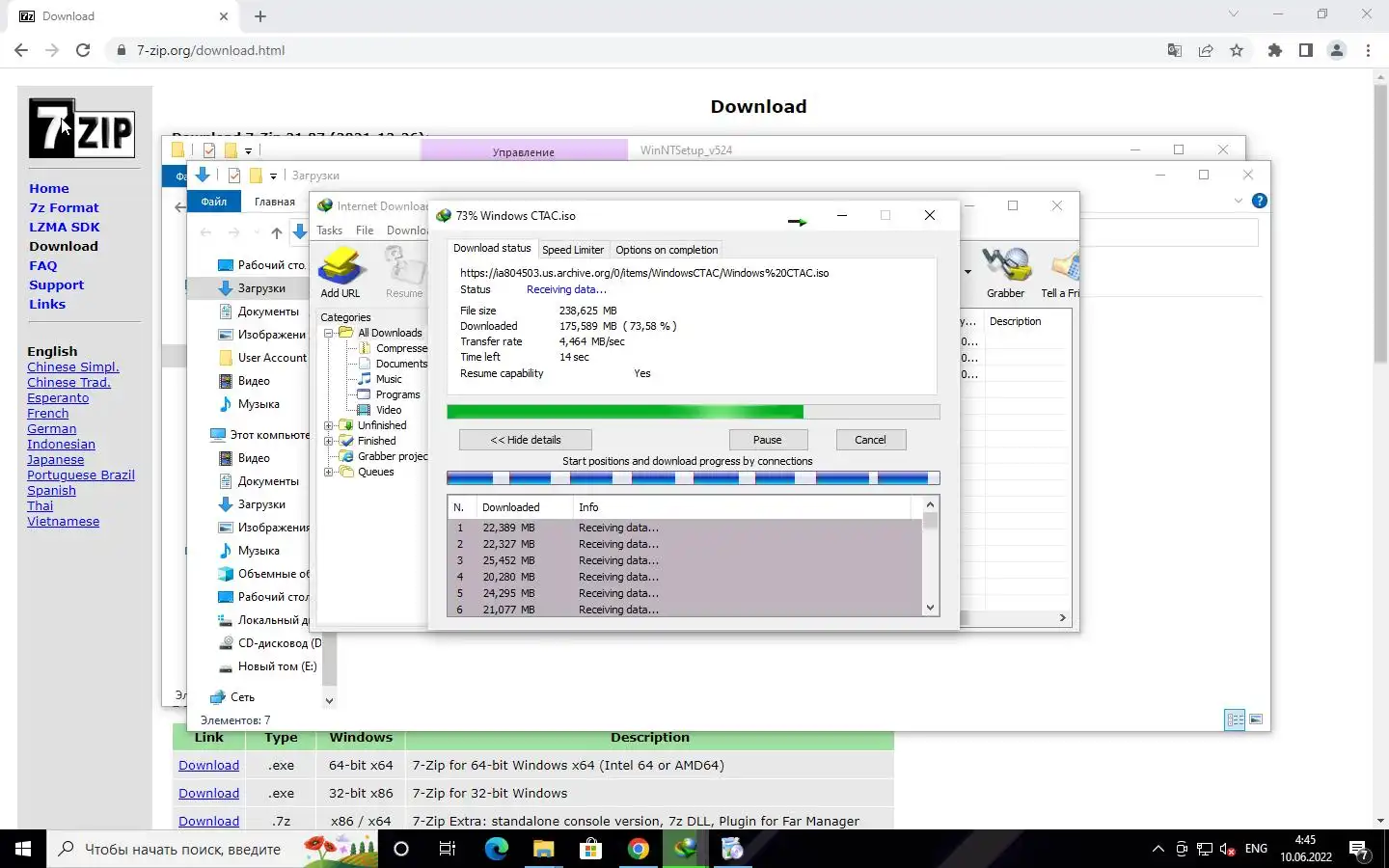The height and width of the screenshot is (868, 1389).
Task: Click the Chrome address bar URL
Action: [210, 50]
